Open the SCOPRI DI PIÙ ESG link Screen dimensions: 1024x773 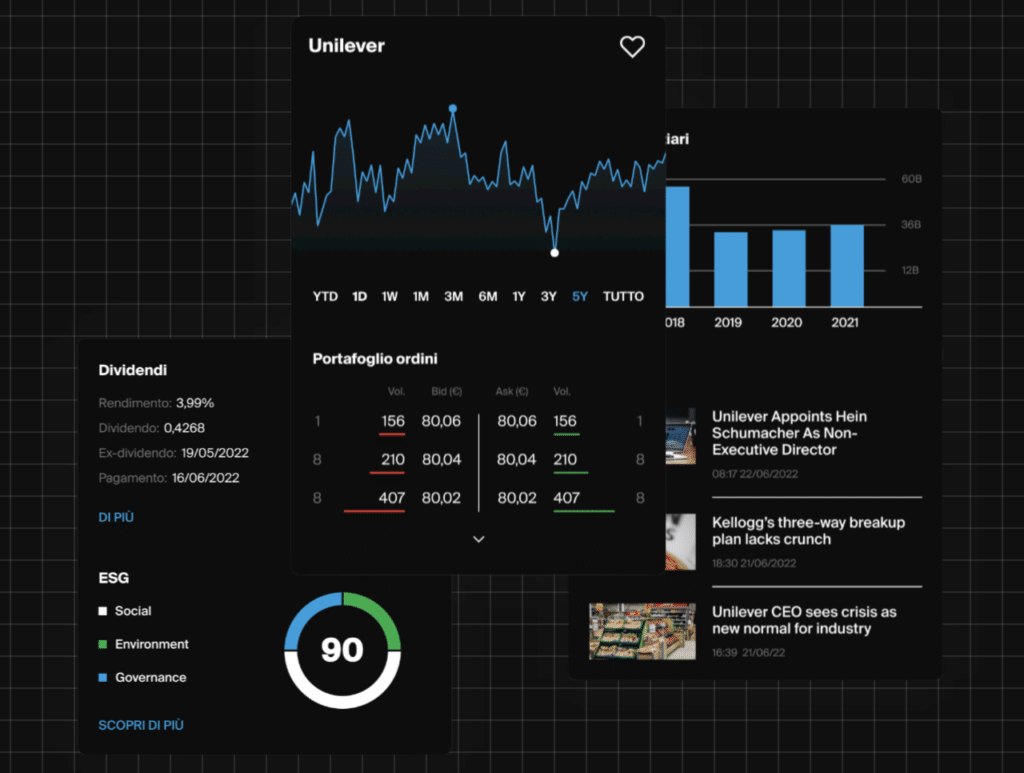[x=141, y=725]
